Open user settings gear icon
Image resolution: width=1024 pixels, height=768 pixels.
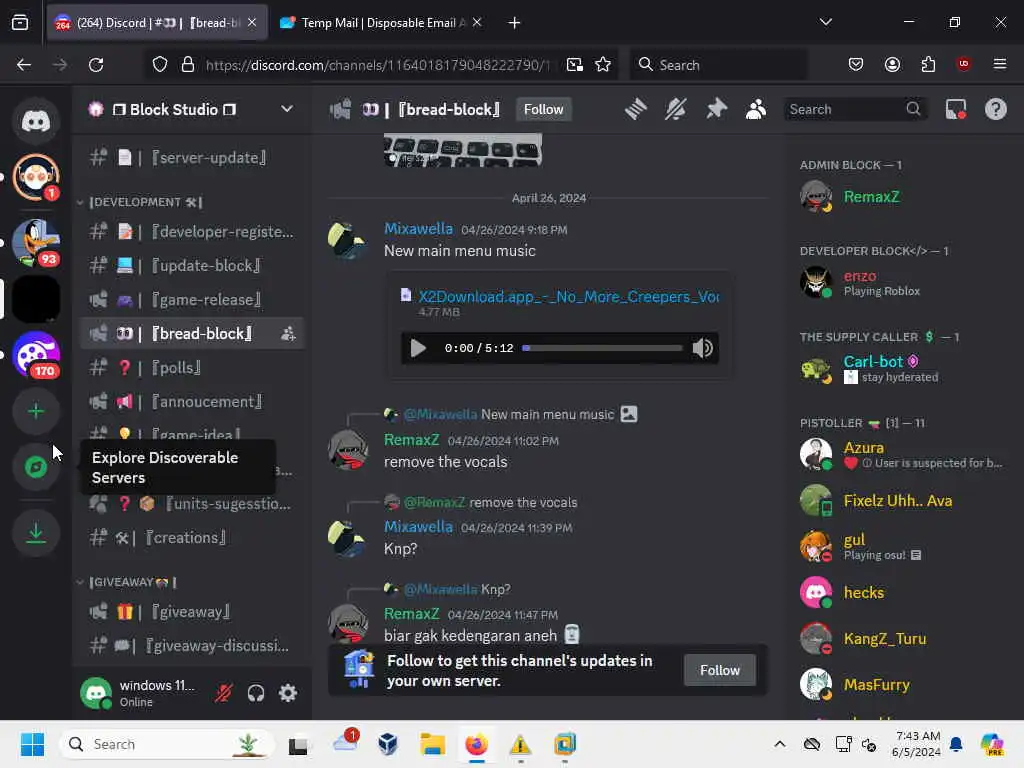[288, 693]
